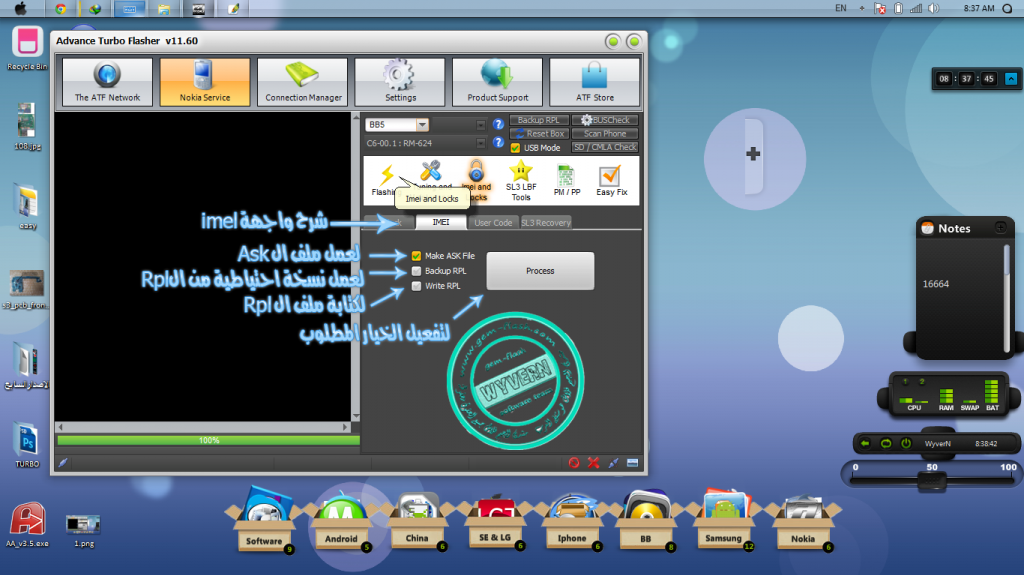Select AA_v3.5.exe desktop icon

coord(27,524)
